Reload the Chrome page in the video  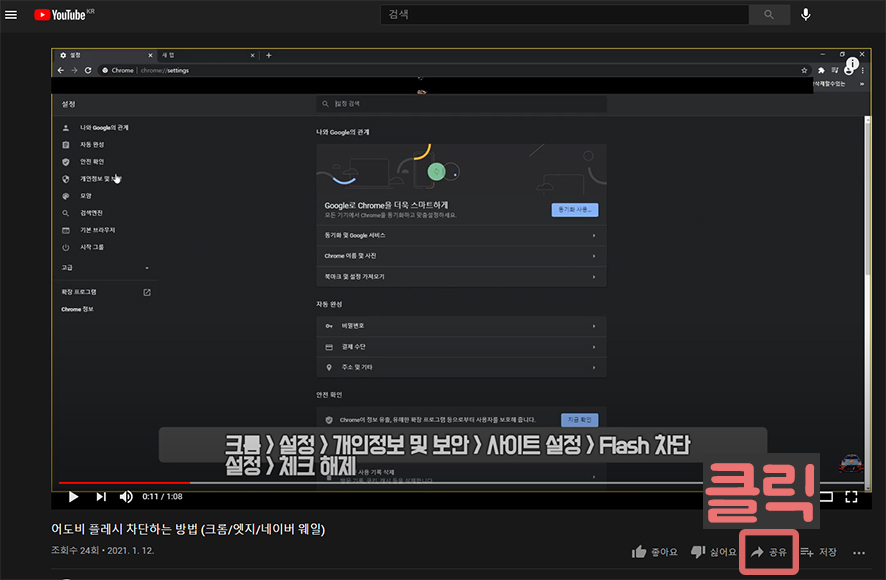point(88,70)
